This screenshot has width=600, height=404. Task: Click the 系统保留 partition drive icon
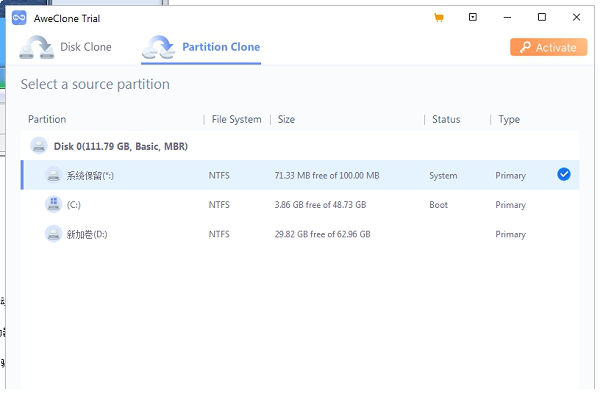pos(53,175)
